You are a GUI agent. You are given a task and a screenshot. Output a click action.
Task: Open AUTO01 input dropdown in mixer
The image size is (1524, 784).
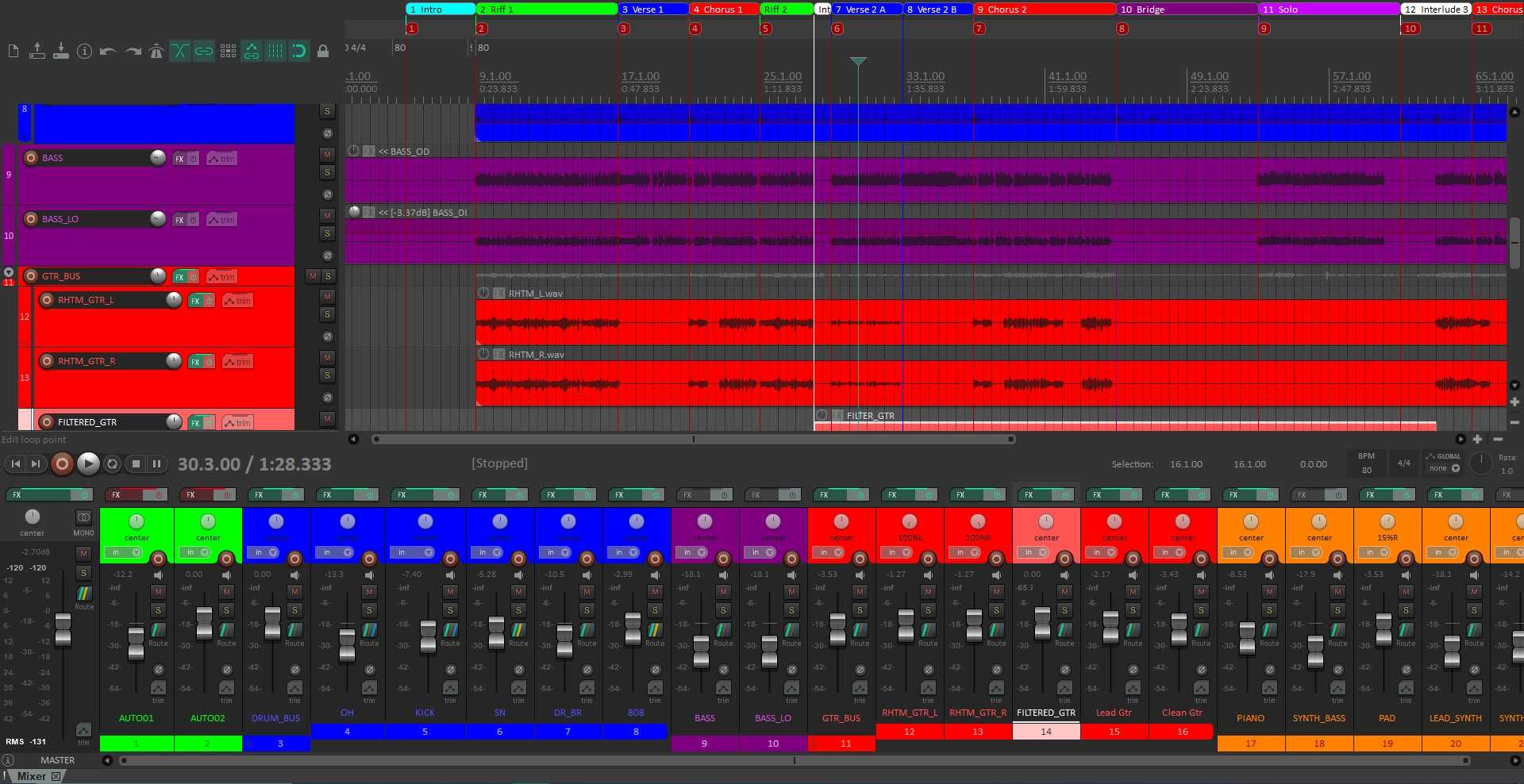[124, 552]
